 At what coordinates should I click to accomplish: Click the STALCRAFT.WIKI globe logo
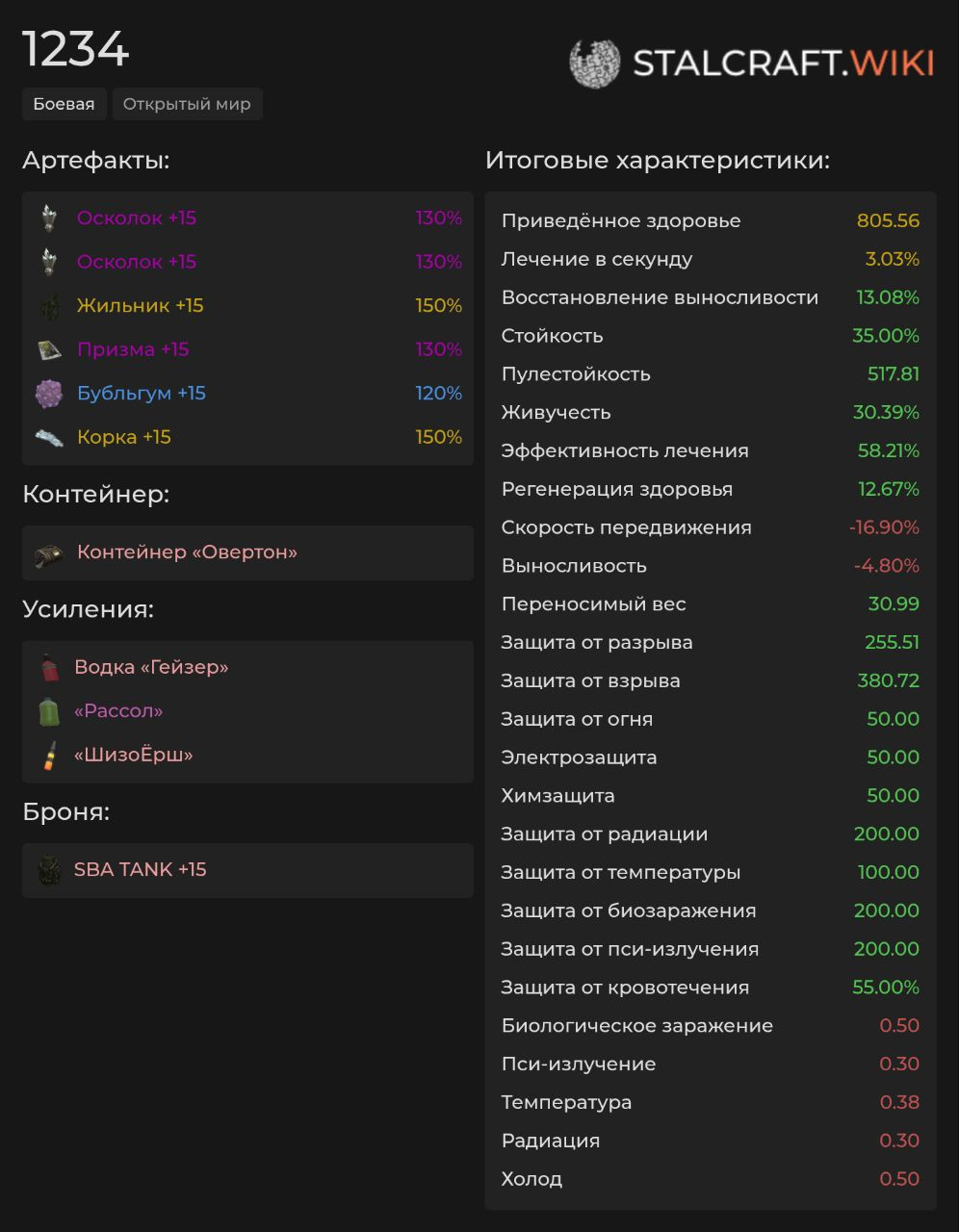(x=594, y=63)
